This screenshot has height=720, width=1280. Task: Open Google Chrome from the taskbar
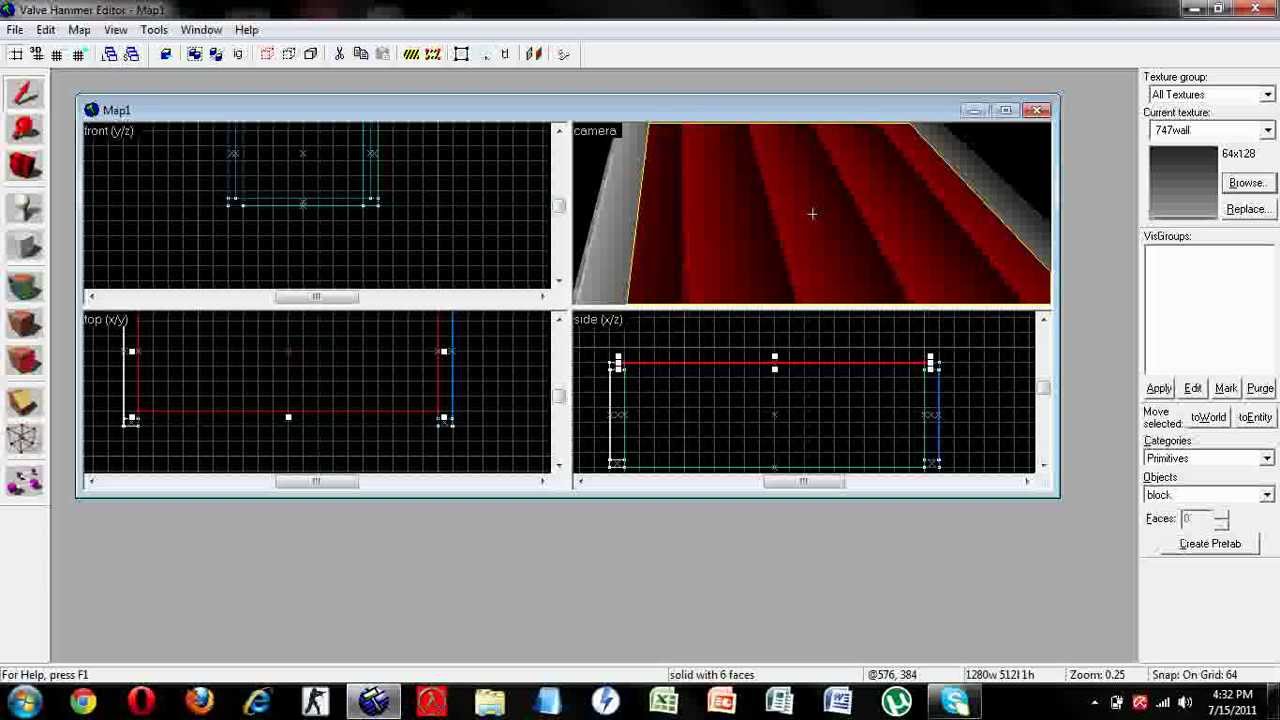[83, 702]
